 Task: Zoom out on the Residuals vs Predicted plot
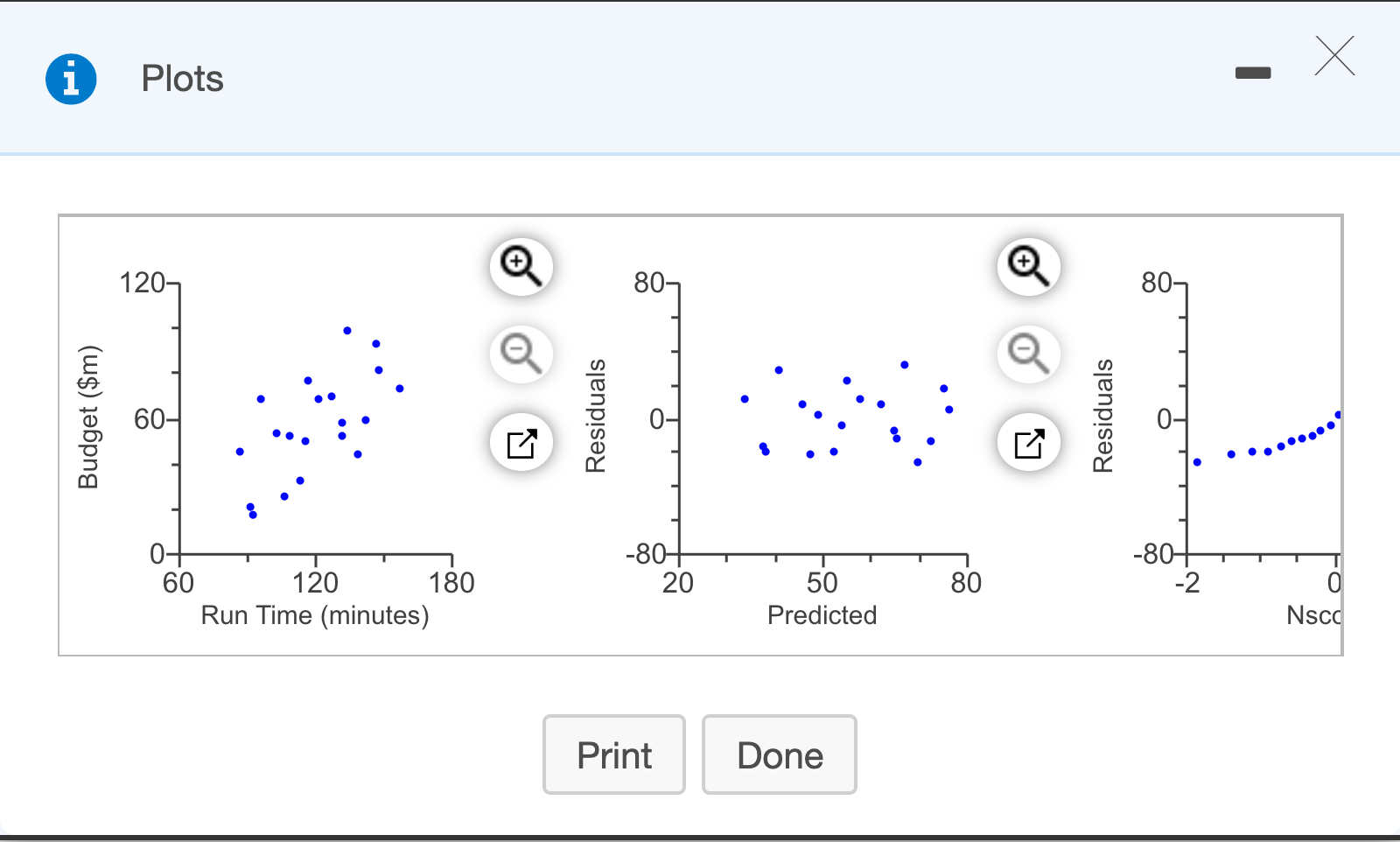[x=1028, y=354]
